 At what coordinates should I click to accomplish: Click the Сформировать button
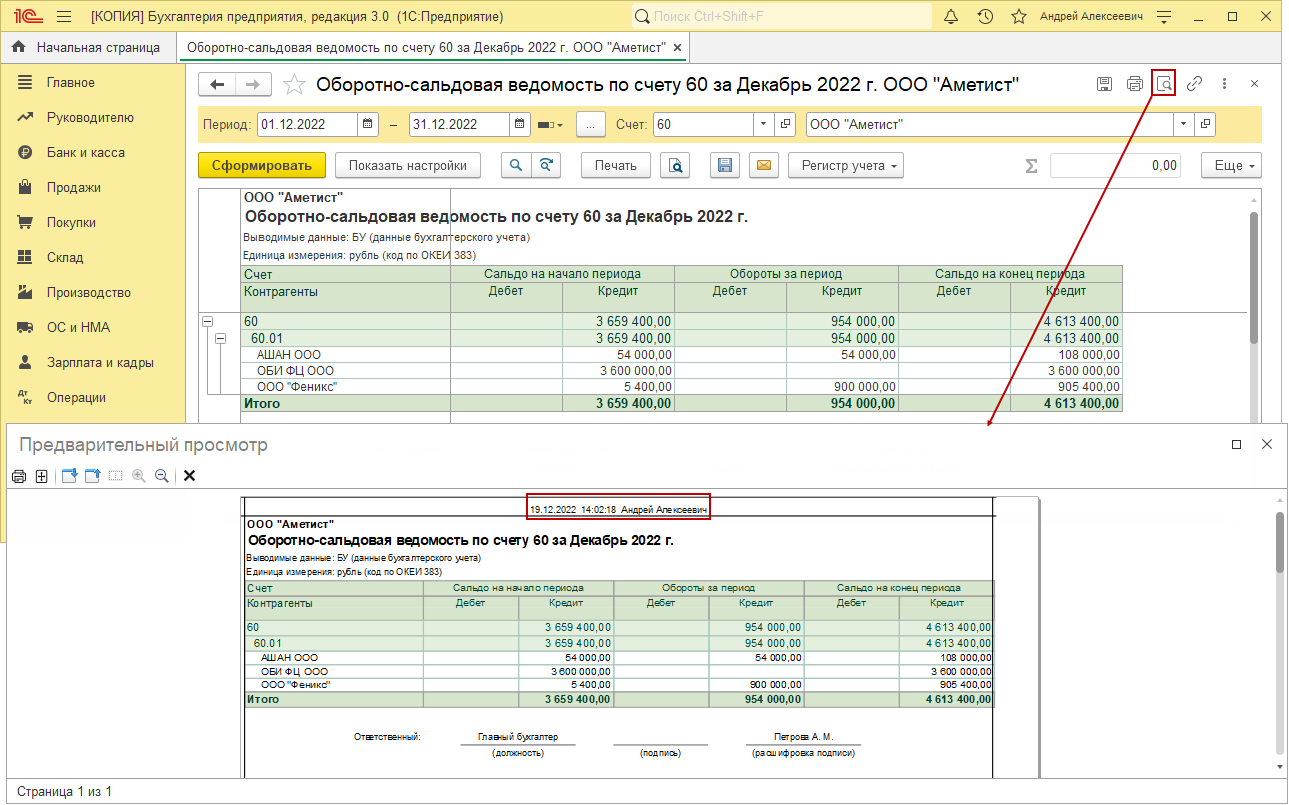pos(262,166)
